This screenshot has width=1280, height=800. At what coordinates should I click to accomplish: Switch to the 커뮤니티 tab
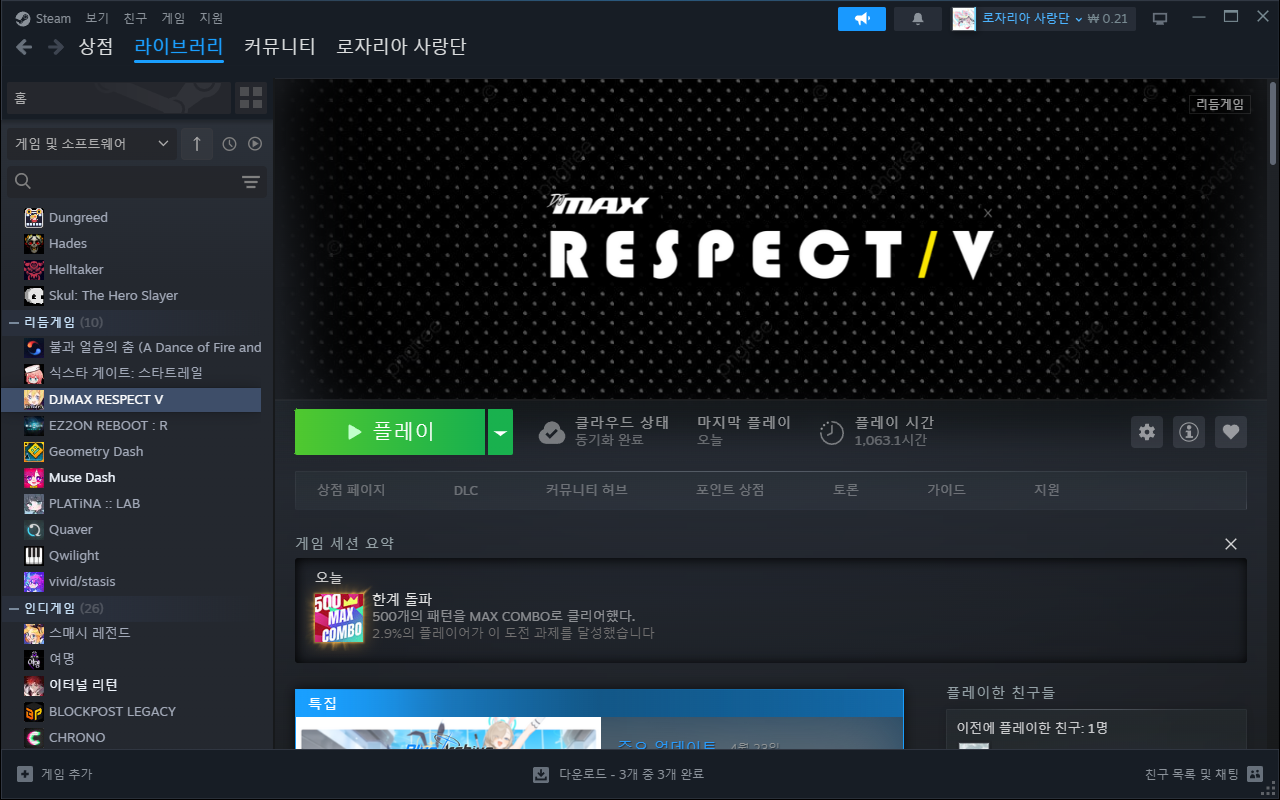[280, 46]
